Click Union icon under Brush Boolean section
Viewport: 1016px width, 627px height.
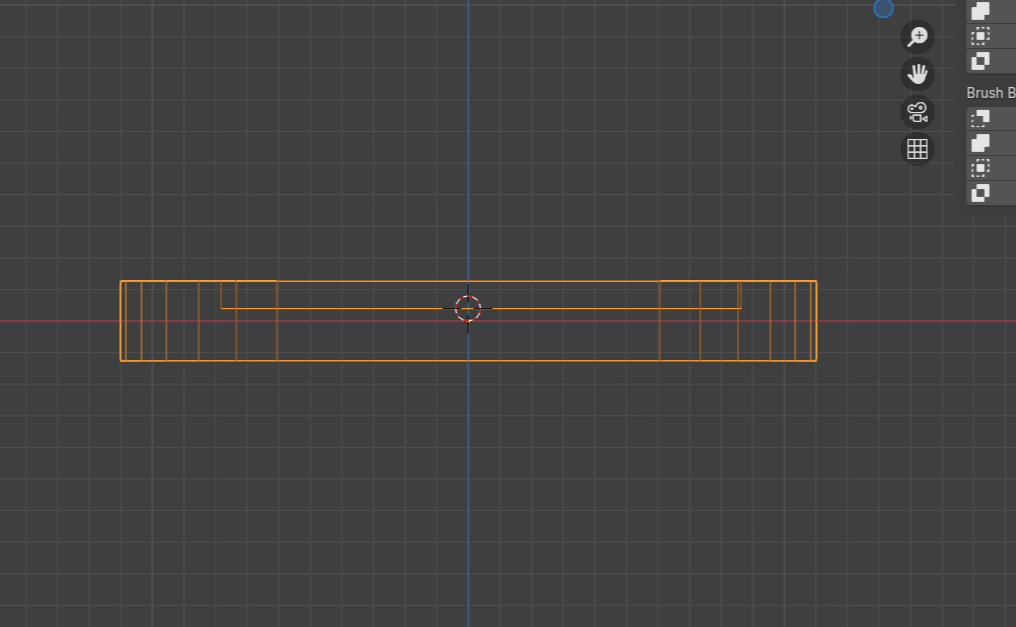click(980, 143)
